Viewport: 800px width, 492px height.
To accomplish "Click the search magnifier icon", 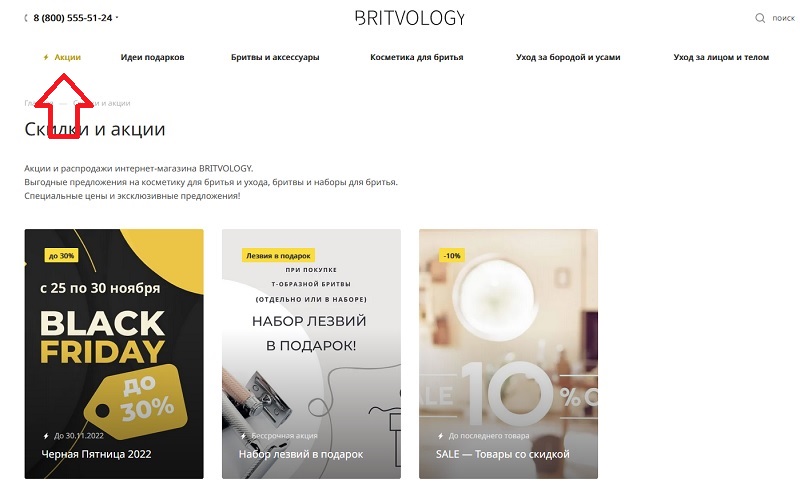I will (x=760, y=18).
